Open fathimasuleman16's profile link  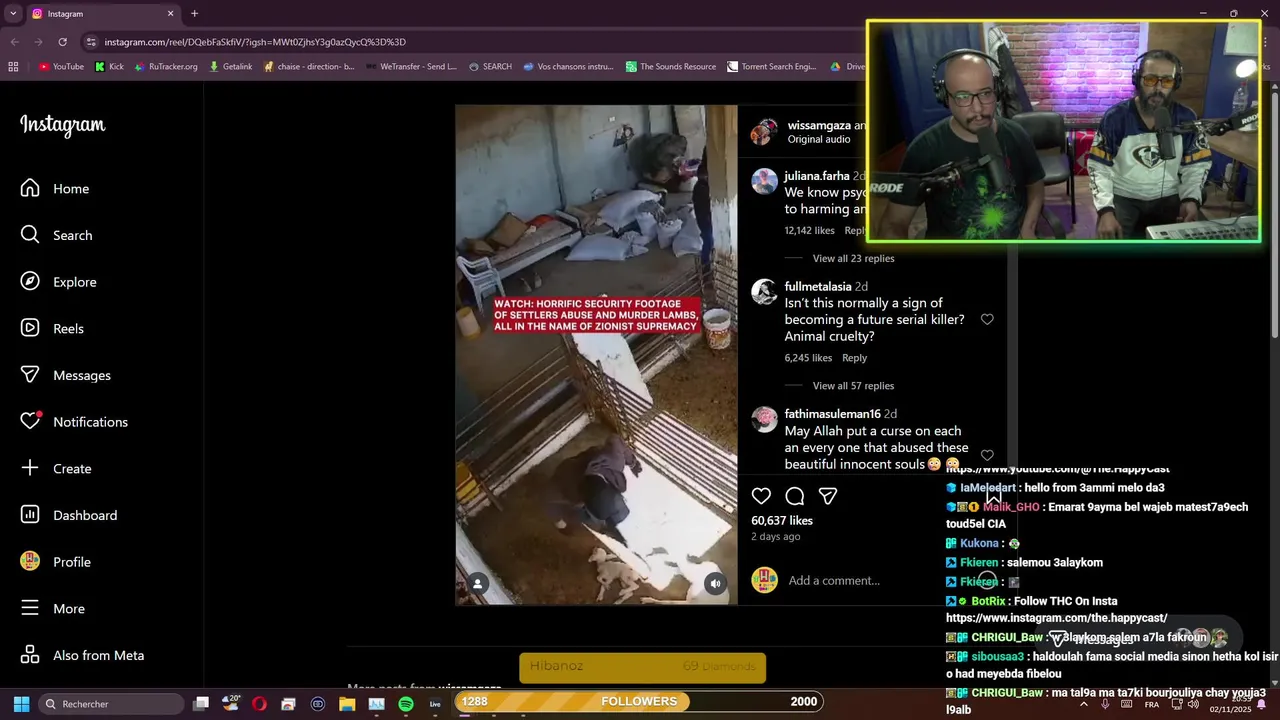pos(832,414)
